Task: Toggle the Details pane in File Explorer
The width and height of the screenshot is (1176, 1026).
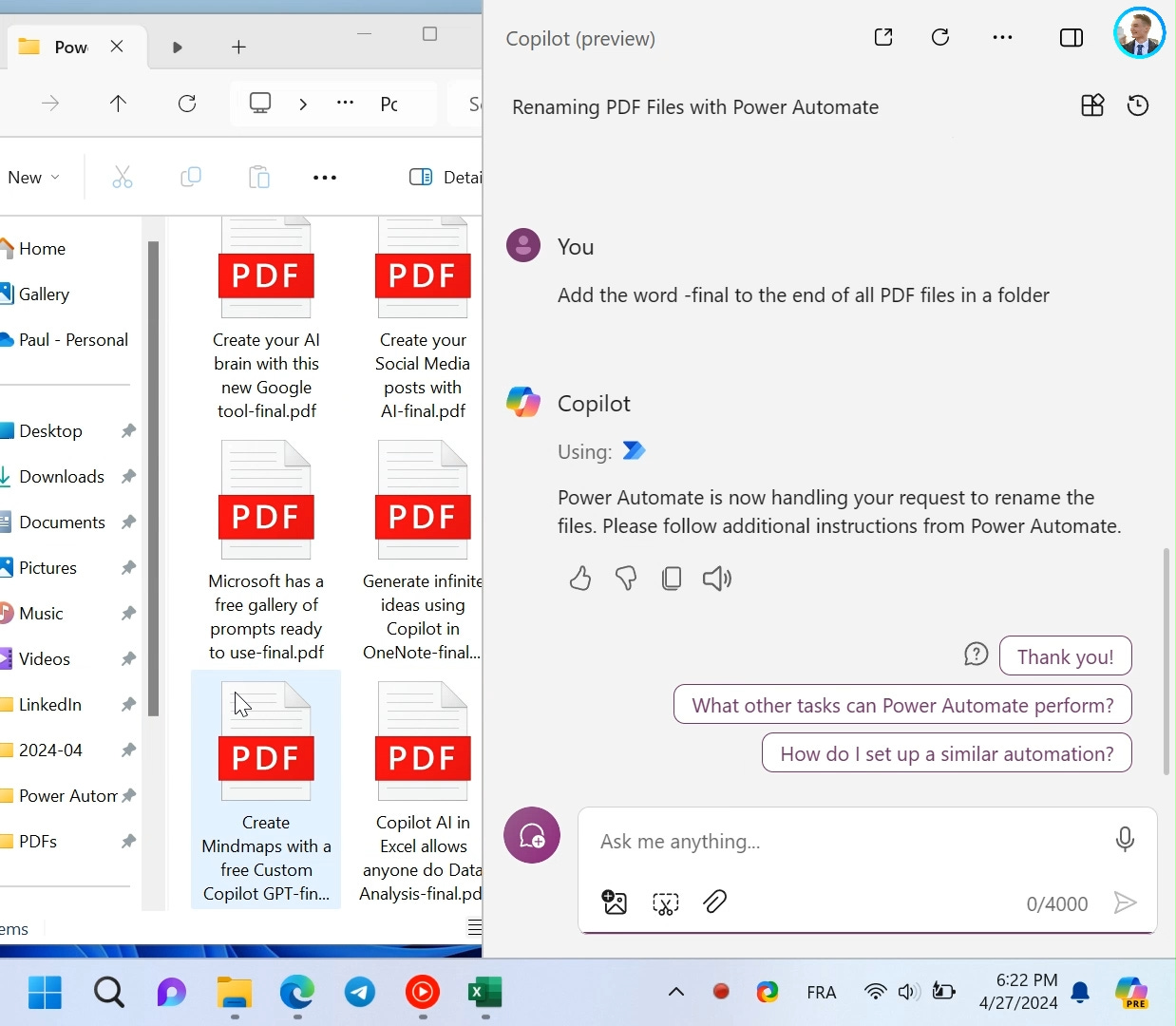Action: pos(446,178)
